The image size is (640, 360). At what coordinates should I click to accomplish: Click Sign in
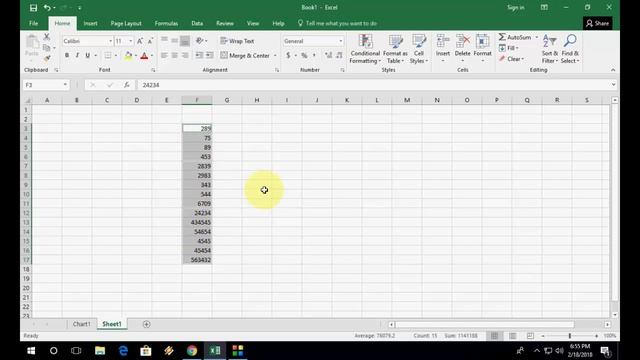516,7
